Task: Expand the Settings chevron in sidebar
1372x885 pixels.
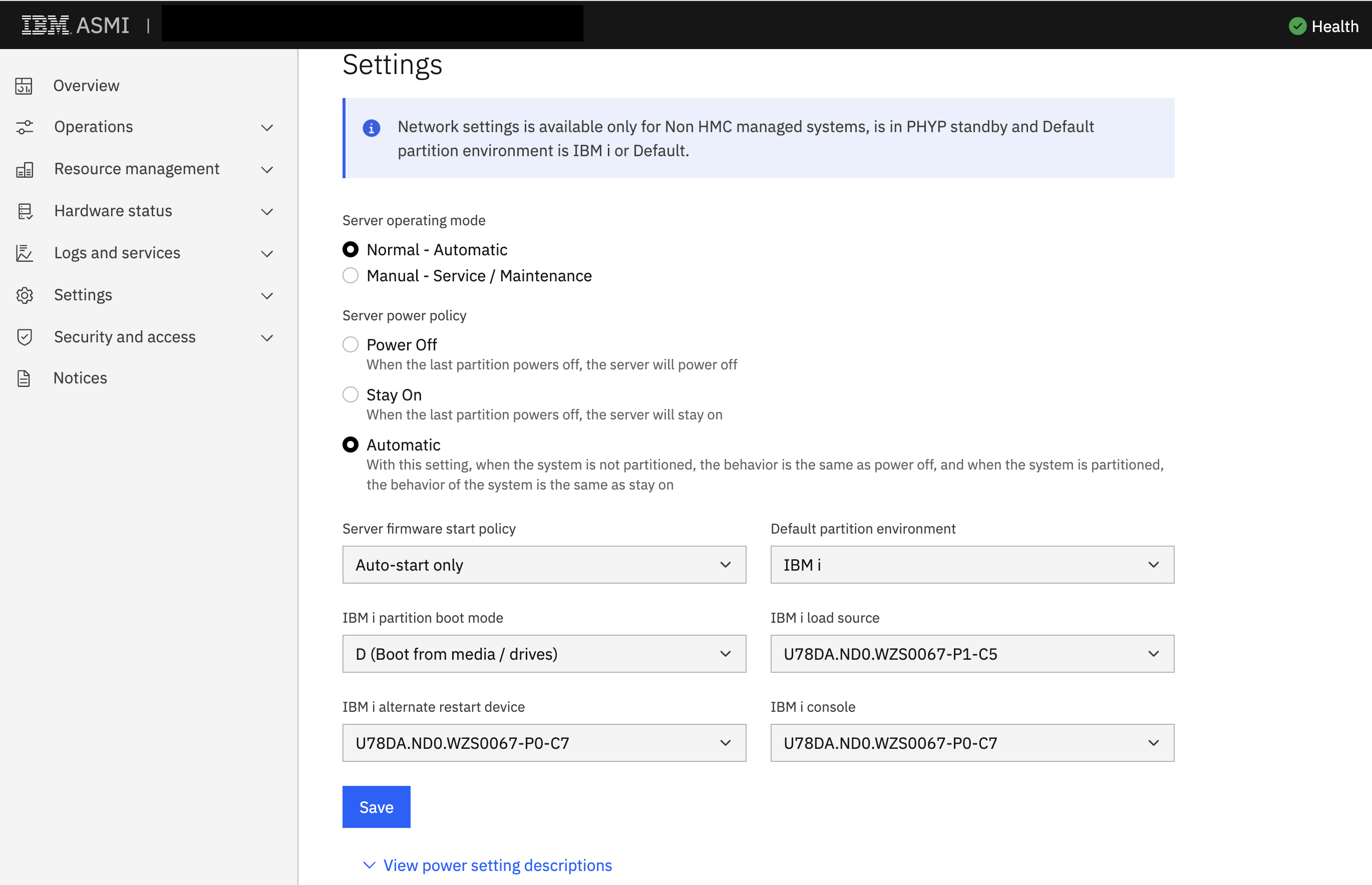Action: [267, 296]
